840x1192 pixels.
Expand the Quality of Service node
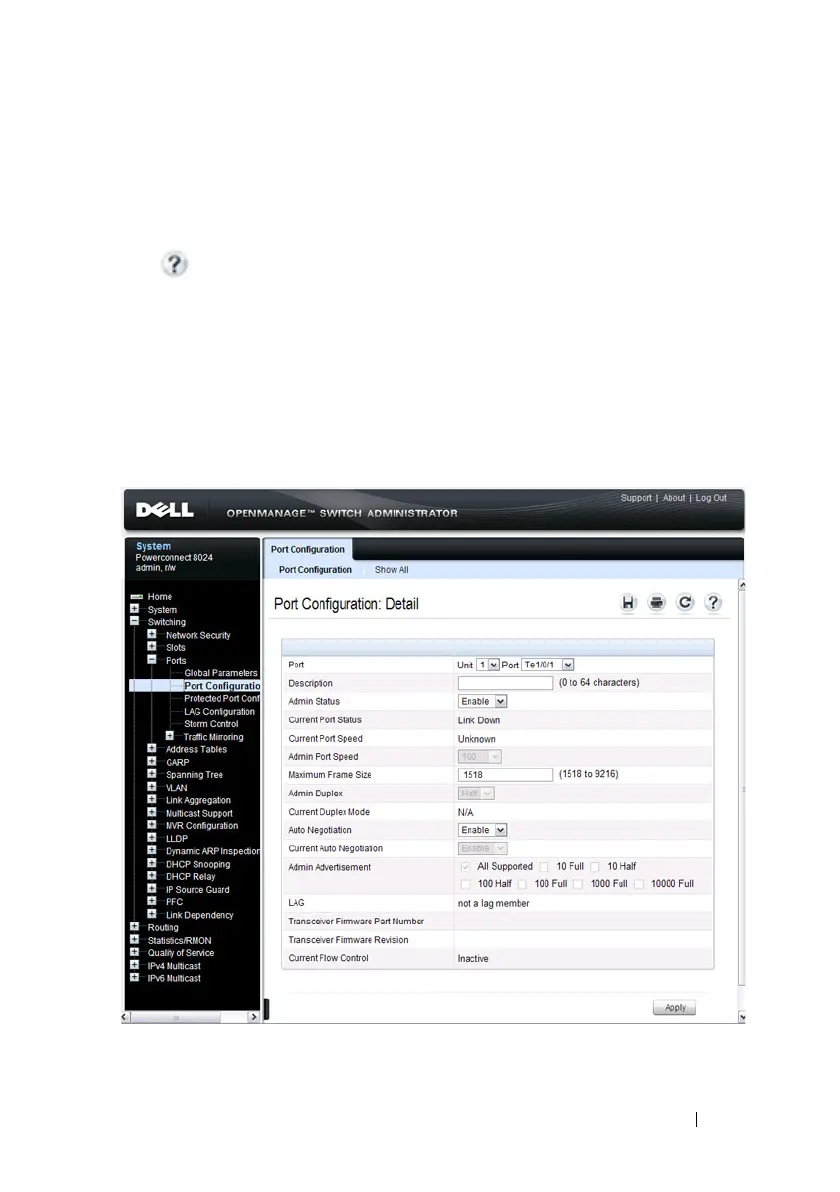pyautogui.click(x=135, y=953)
